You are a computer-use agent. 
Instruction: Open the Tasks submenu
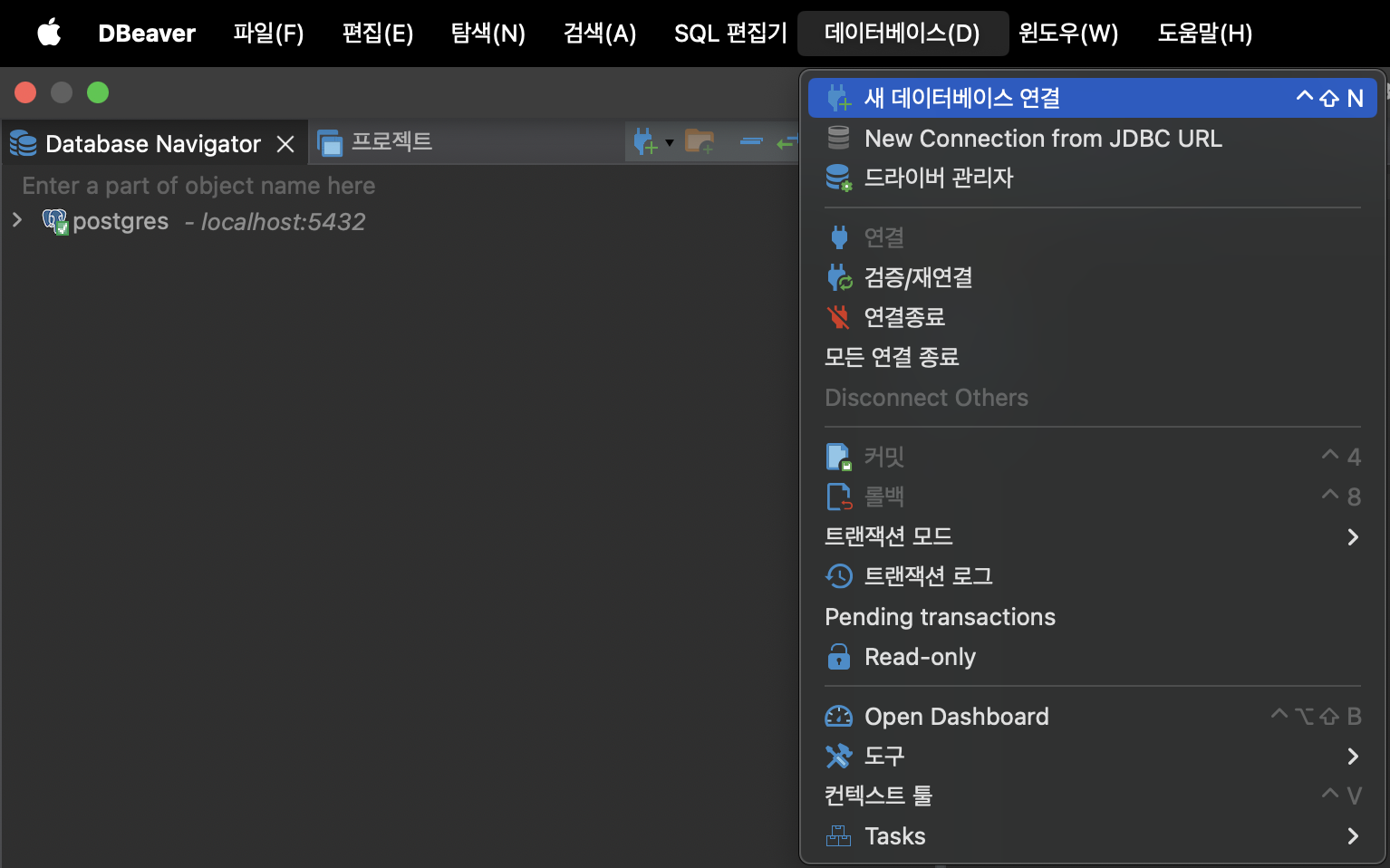point(1092,836)
